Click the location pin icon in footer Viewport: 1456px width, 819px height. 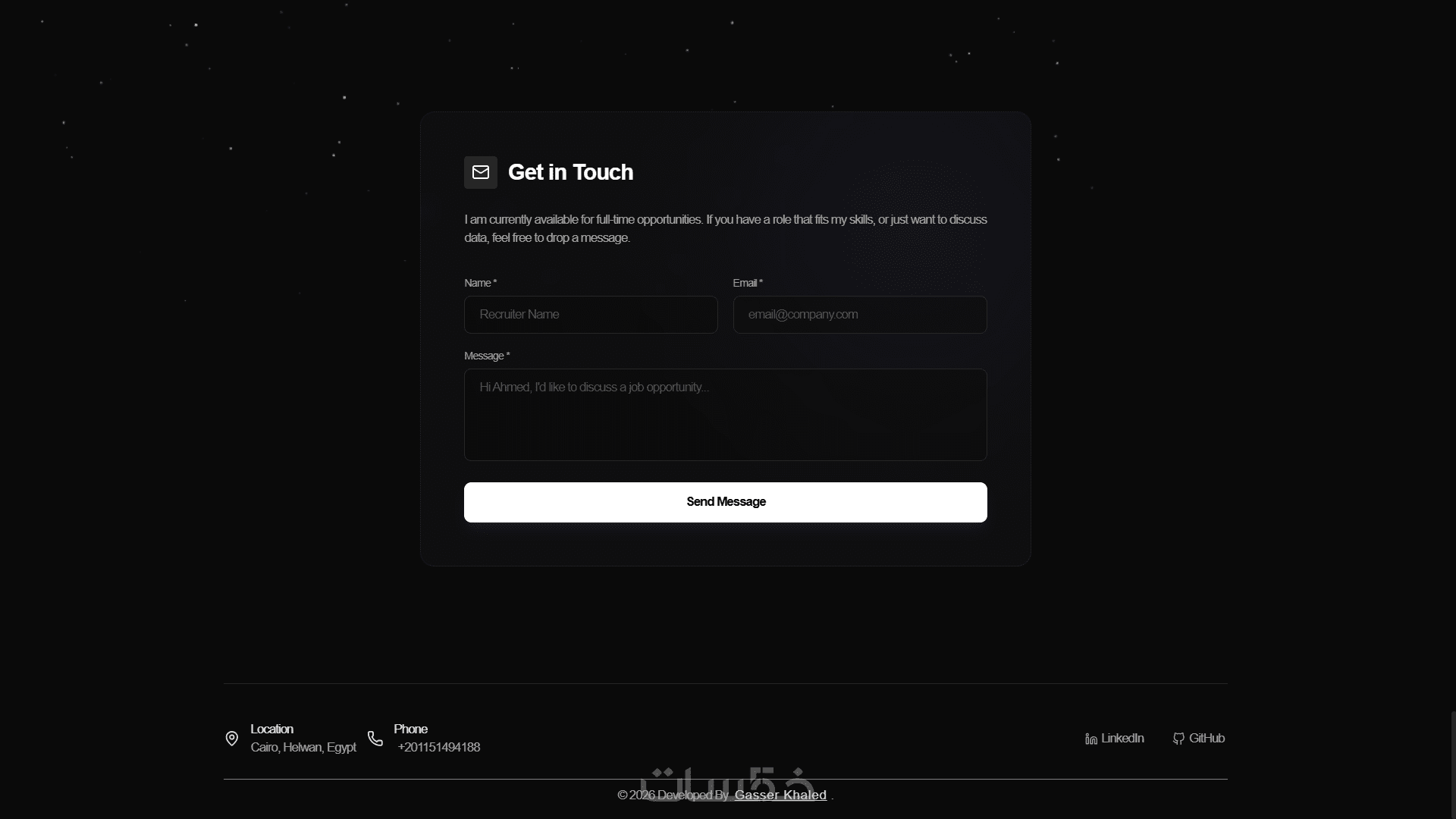coord(232,739)
